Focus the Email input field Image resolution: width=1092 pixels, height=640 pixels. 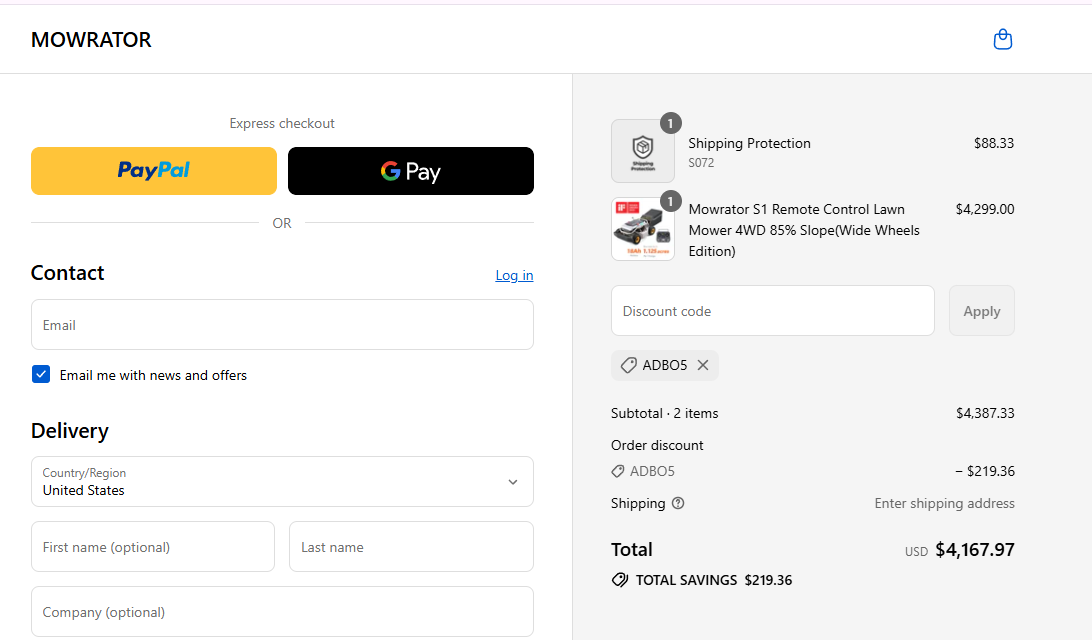click(282, 325)
